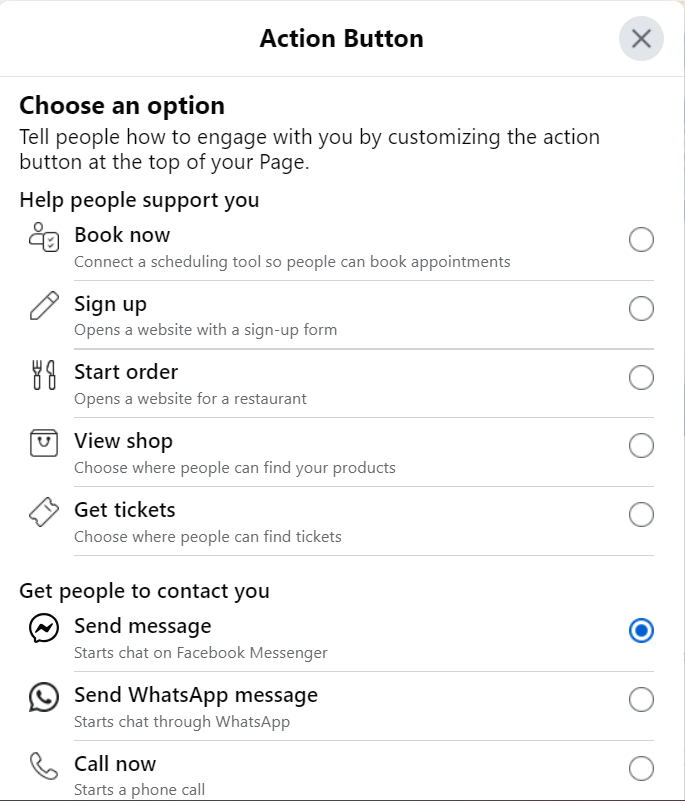Click the View shop bag icon

point(45,443)
